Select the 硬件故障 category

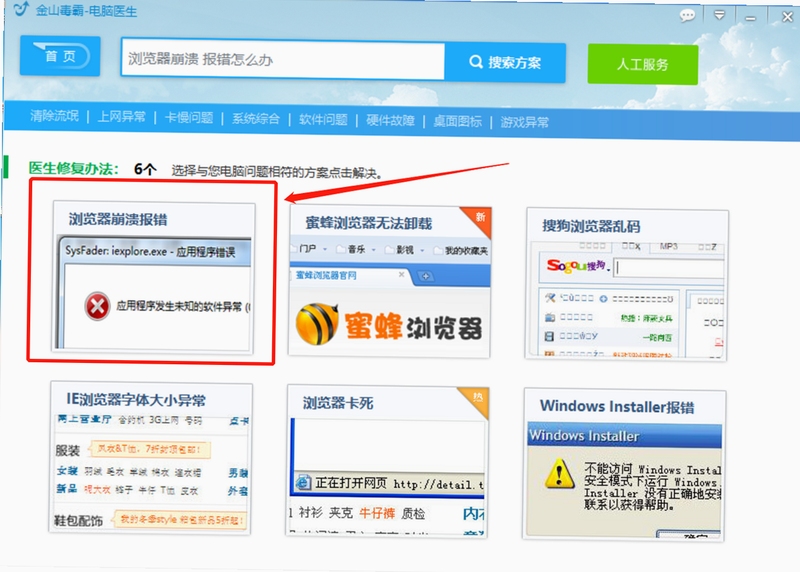390,120
